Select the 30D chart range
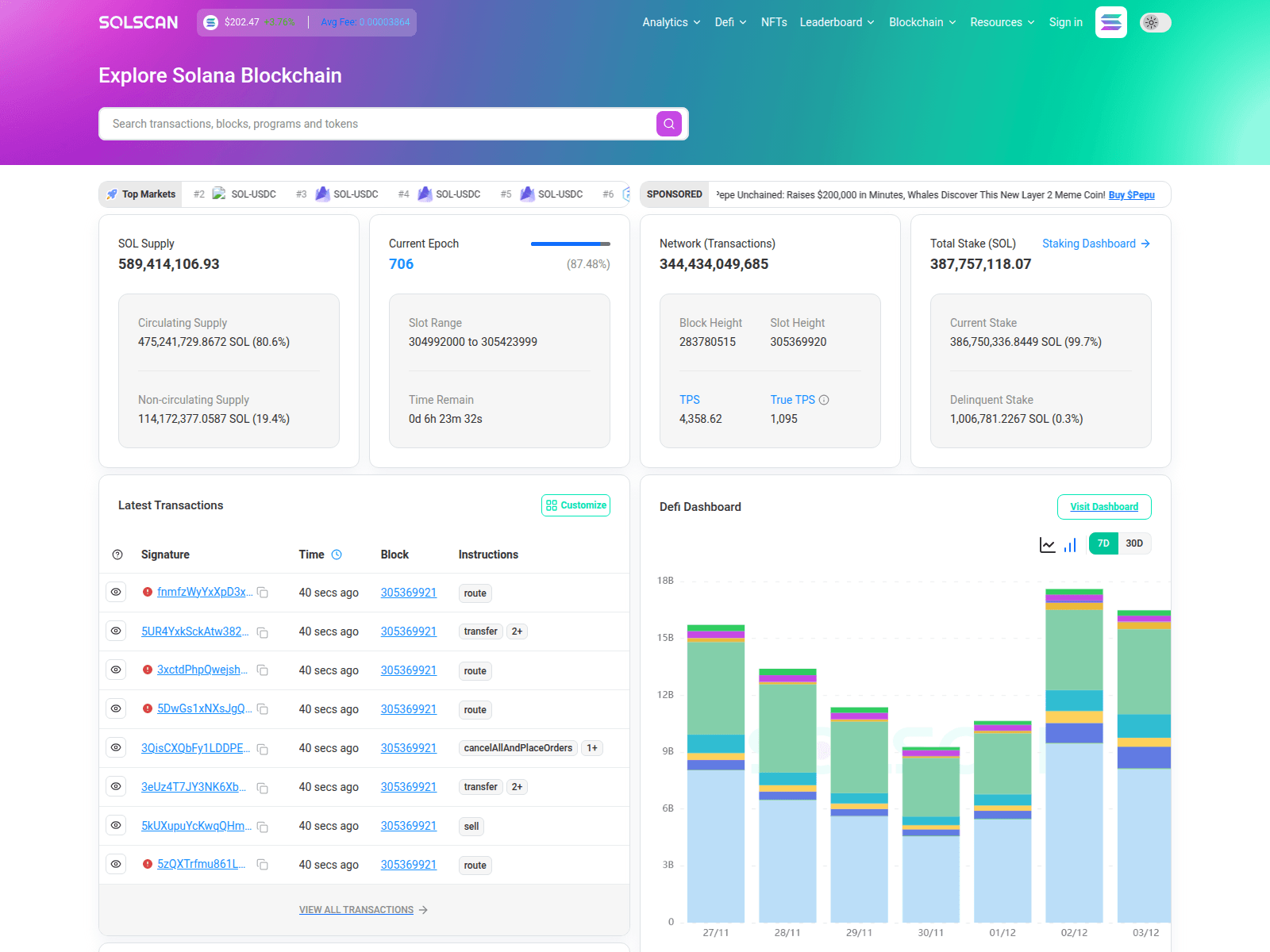The image size is (1270, 952). pyautogui.click(x=1133, y=543)
